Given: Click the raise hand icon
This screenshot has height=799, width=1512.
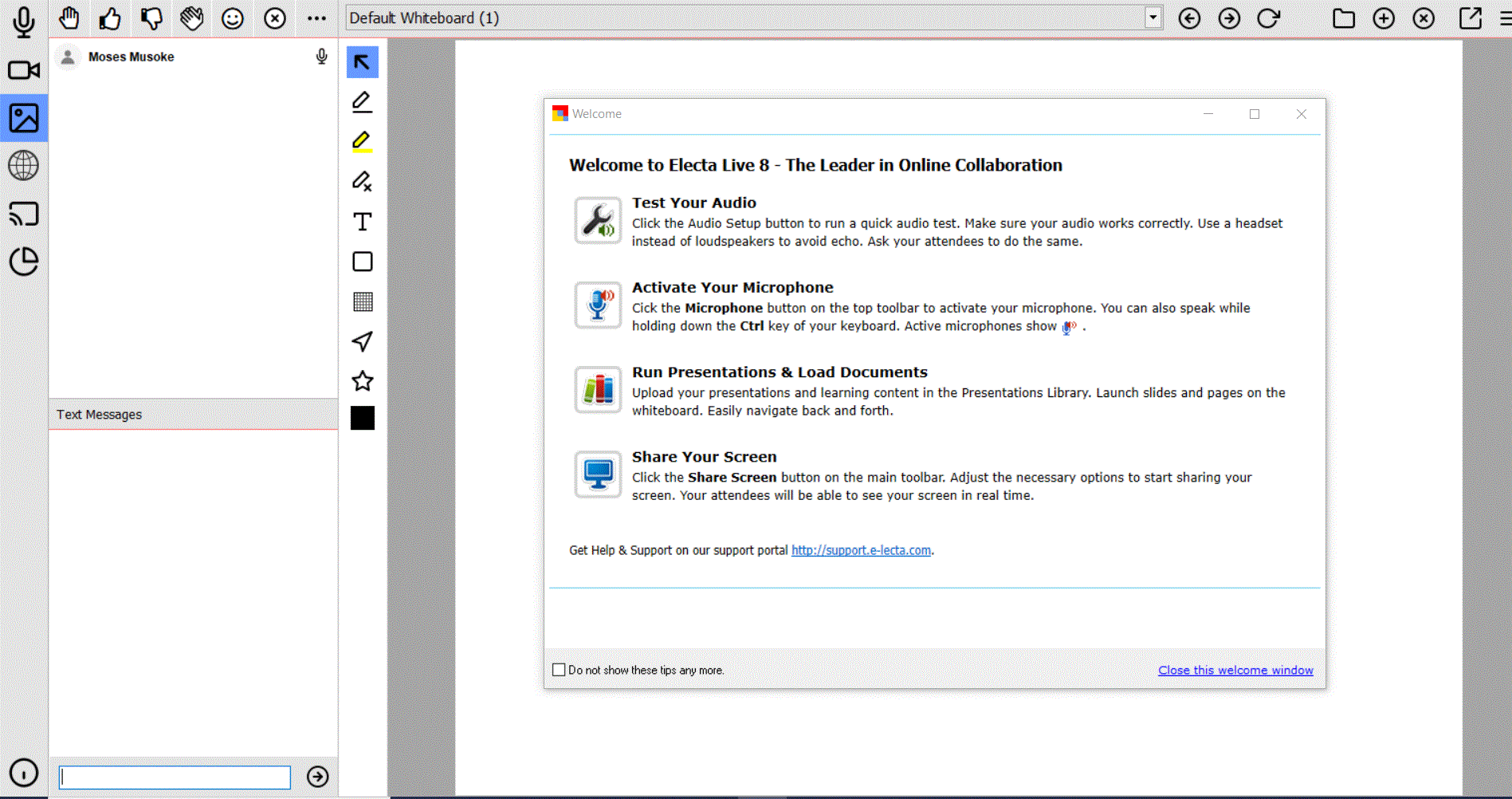Looking at the screenshot, I should (x=69, y=18).
